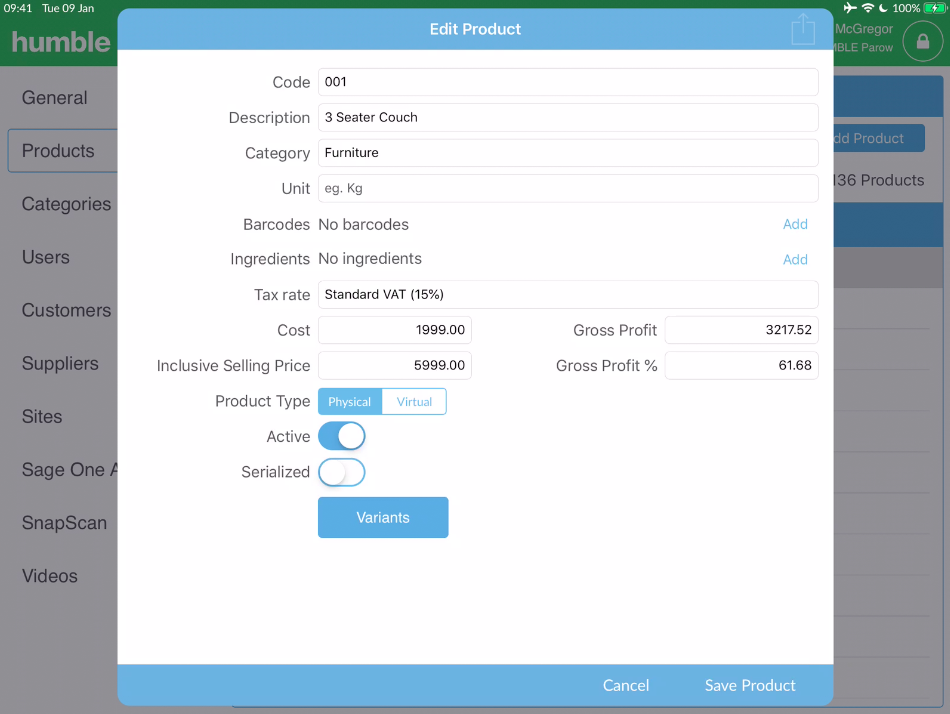
Task: Tap the Wi-Fi icon in status bar
Action: click(868, 8)
